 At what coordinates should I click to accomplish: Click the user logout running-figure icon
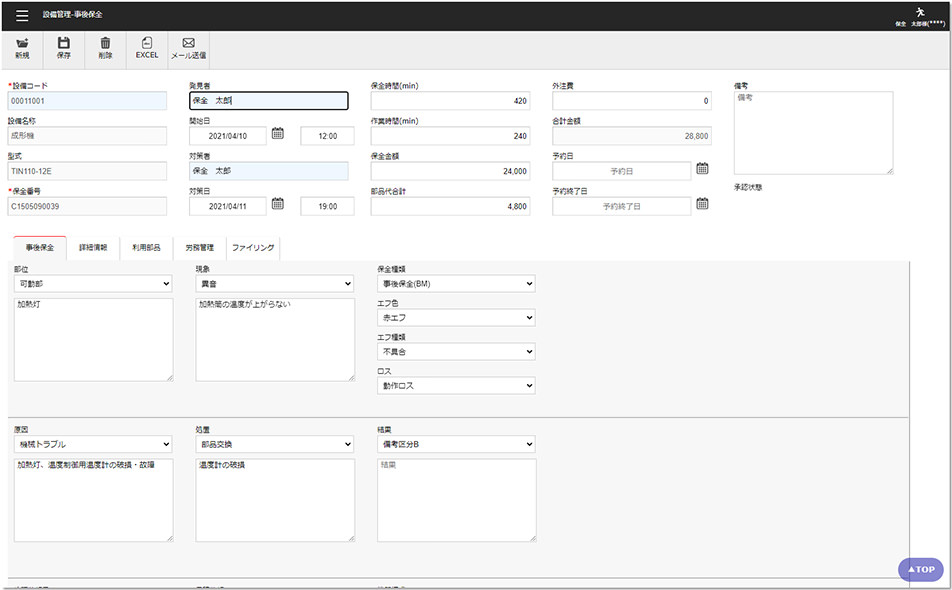tap(920, 12)
